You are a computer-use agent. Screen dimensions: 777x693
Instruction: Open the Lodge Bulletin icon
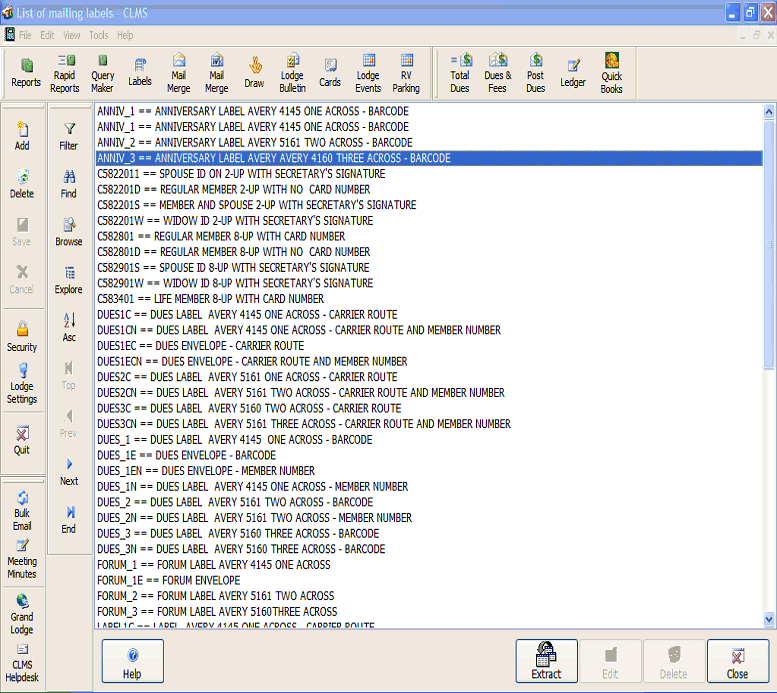coord(292,73)
